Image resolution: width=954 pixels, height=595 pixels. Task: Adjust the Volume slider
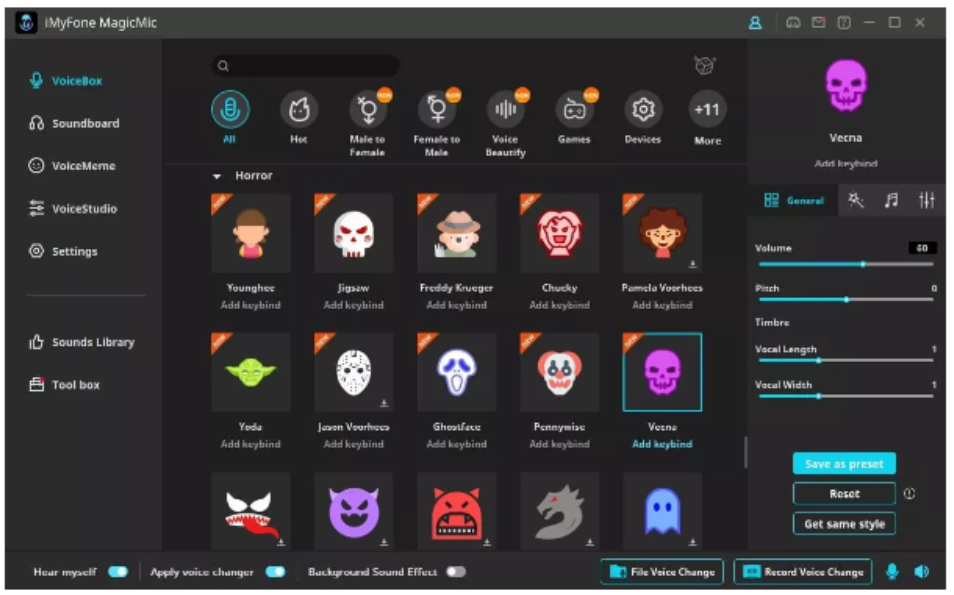point(863,264)
